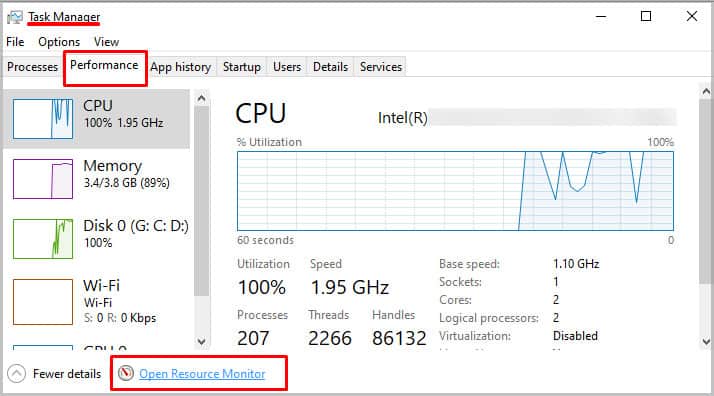Select the Memory usage mini graph
714x396 pixels.
tap(43, 179)
